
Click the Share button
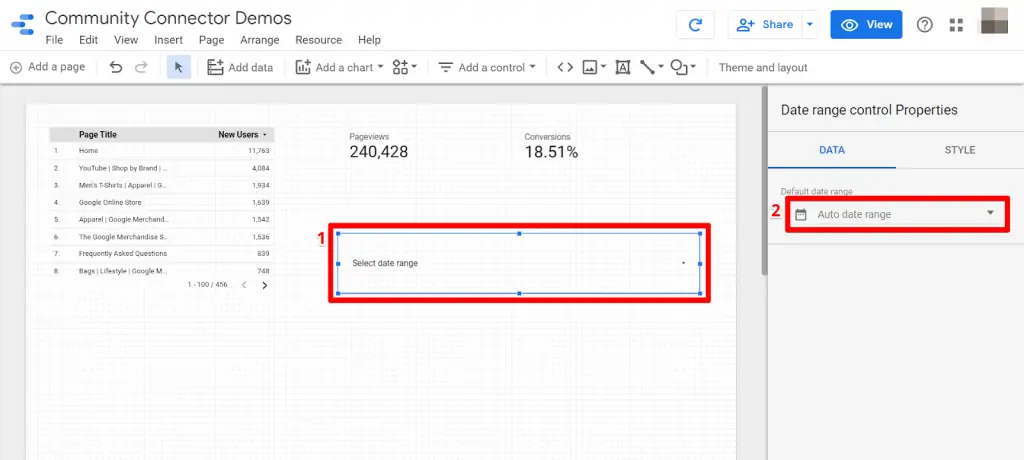(765, 25)
